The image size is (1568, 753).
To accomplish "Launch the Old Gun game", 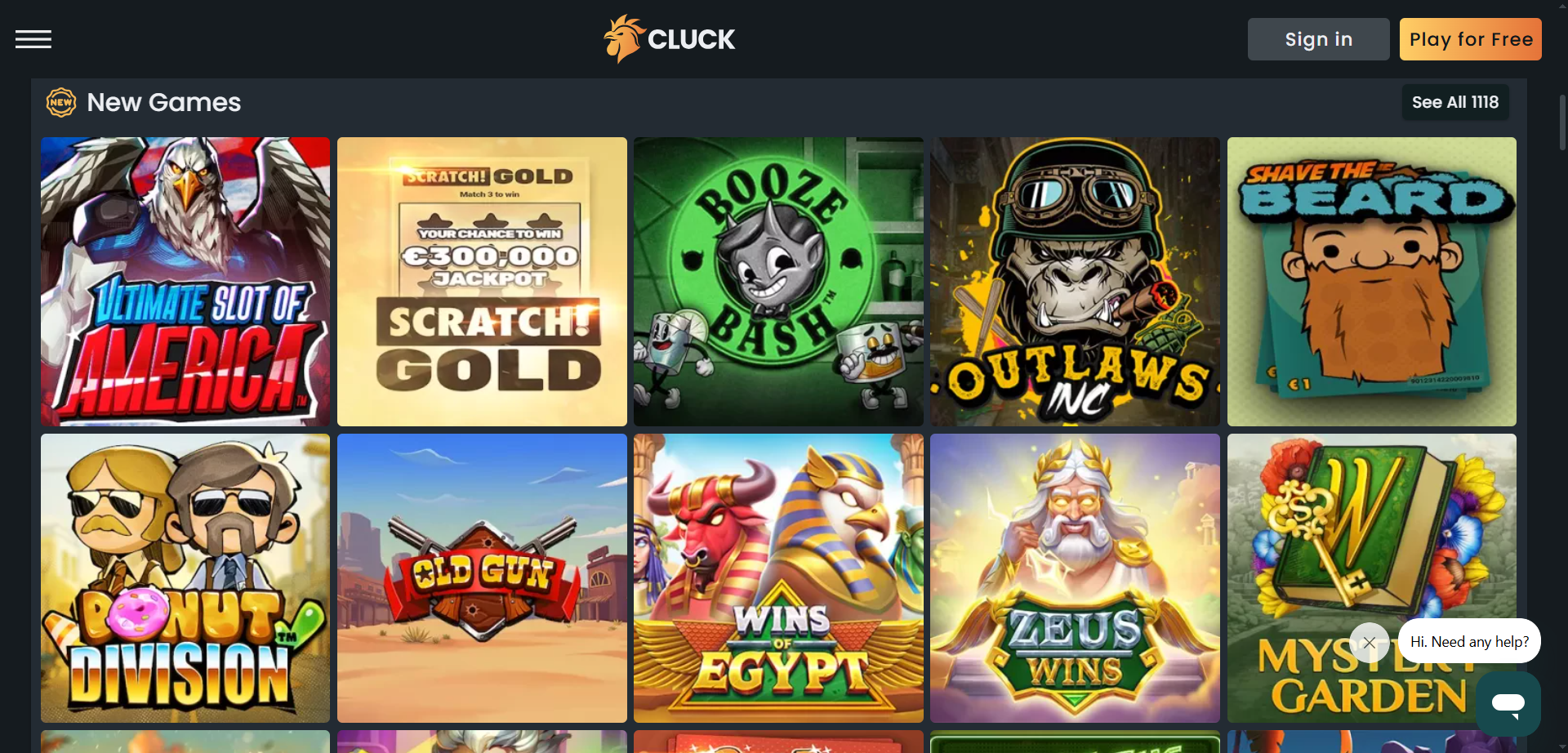I will (x=482, y=578).
